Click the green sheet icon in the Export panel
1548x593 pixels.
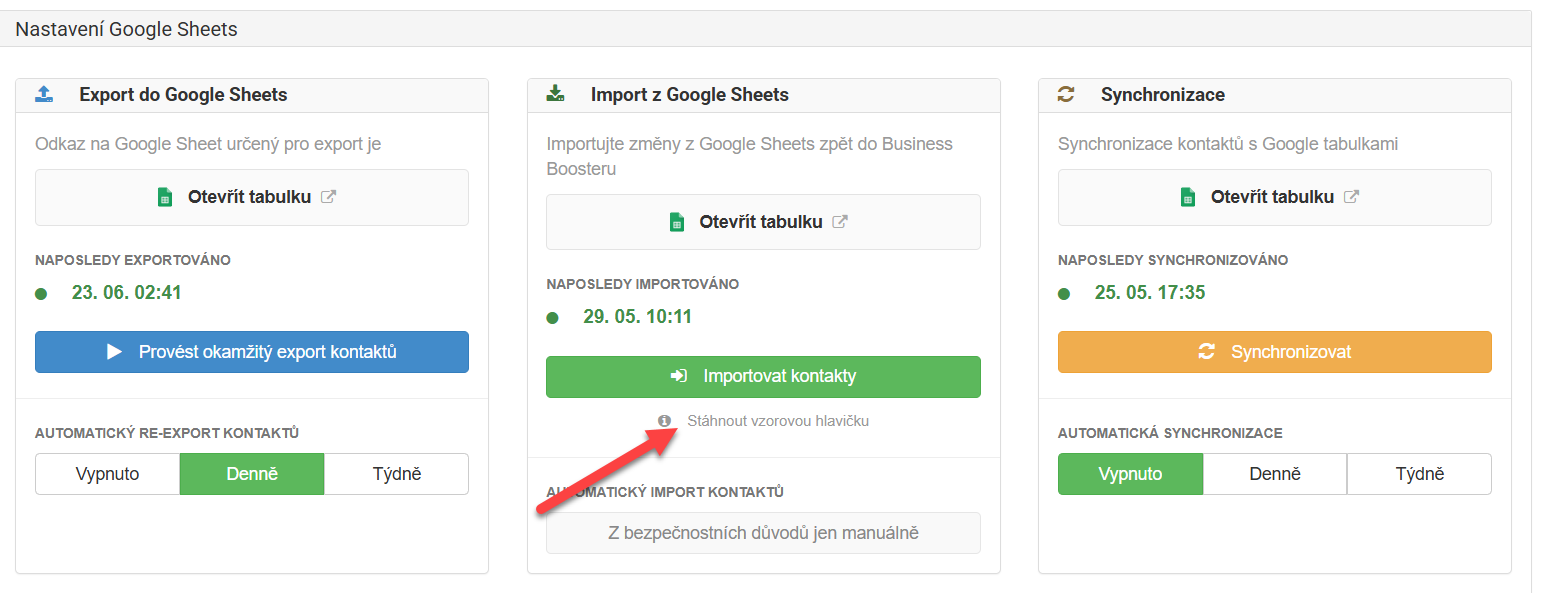(165, 197)
